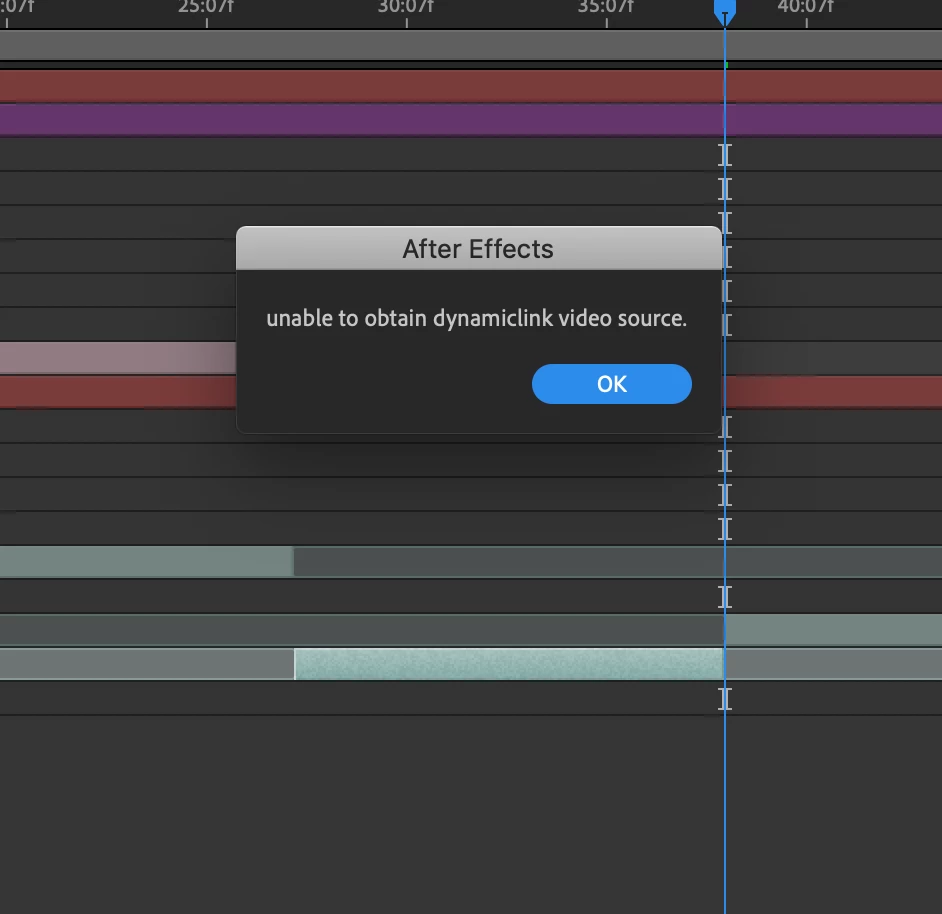This screenshot has height=914, width=942.
Task: Click the gray work area bar under the ruler
Action: tap(471, 44)
